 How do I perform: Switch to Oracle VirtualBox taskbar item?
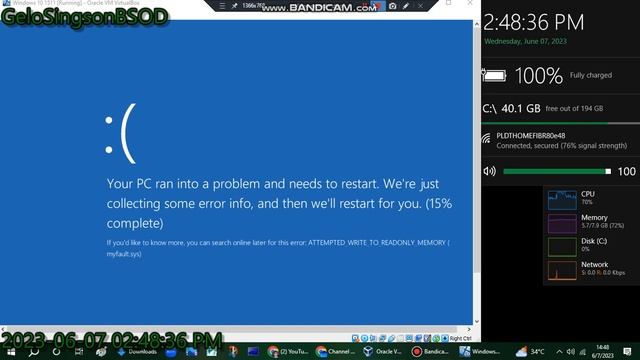(x=383, y=351)
